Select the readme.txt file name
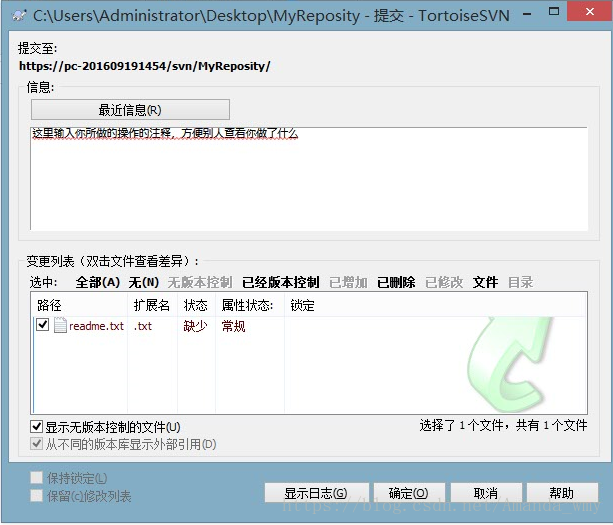The height and width of the screenshot is (525, 613). pyautogui.click(x=97, y=326)
